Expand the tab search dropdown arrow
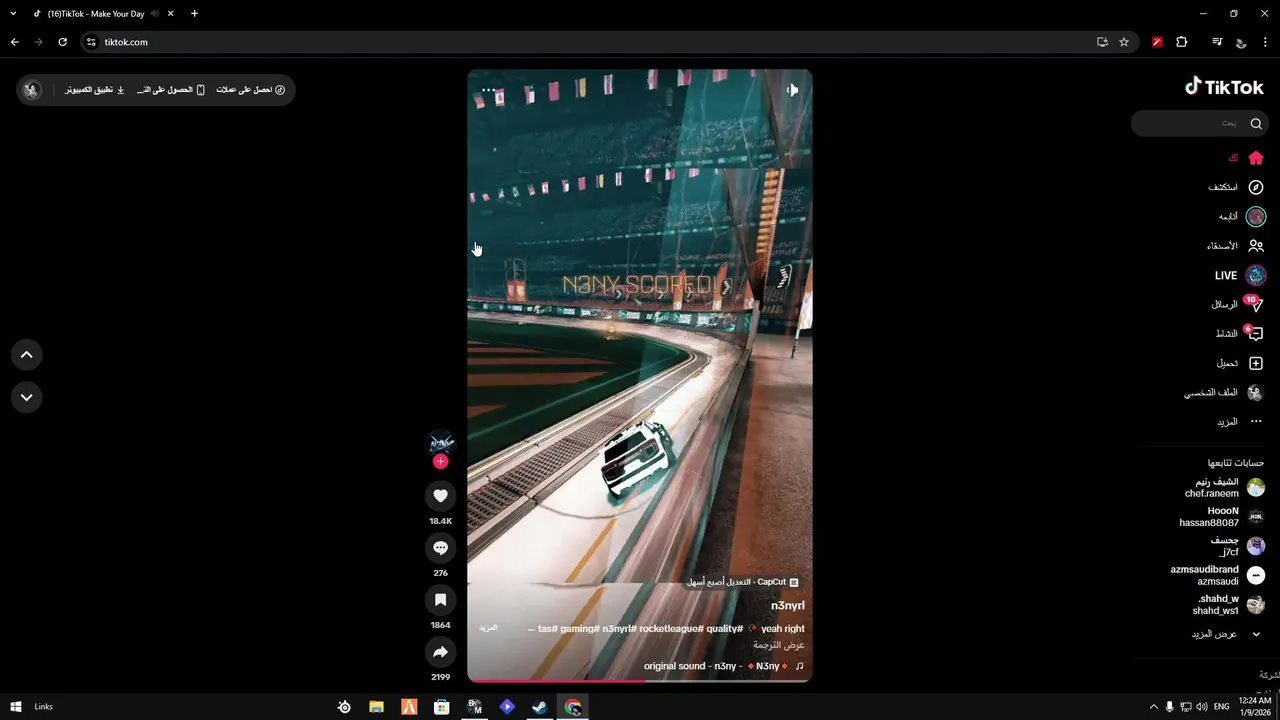1280x720 pixels. 13,14
